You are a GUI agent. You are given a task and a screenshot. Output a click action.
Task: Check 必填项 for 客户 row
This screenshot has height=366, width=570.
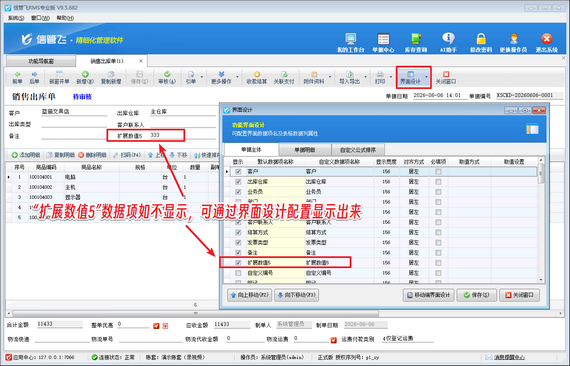pos(438,172)
